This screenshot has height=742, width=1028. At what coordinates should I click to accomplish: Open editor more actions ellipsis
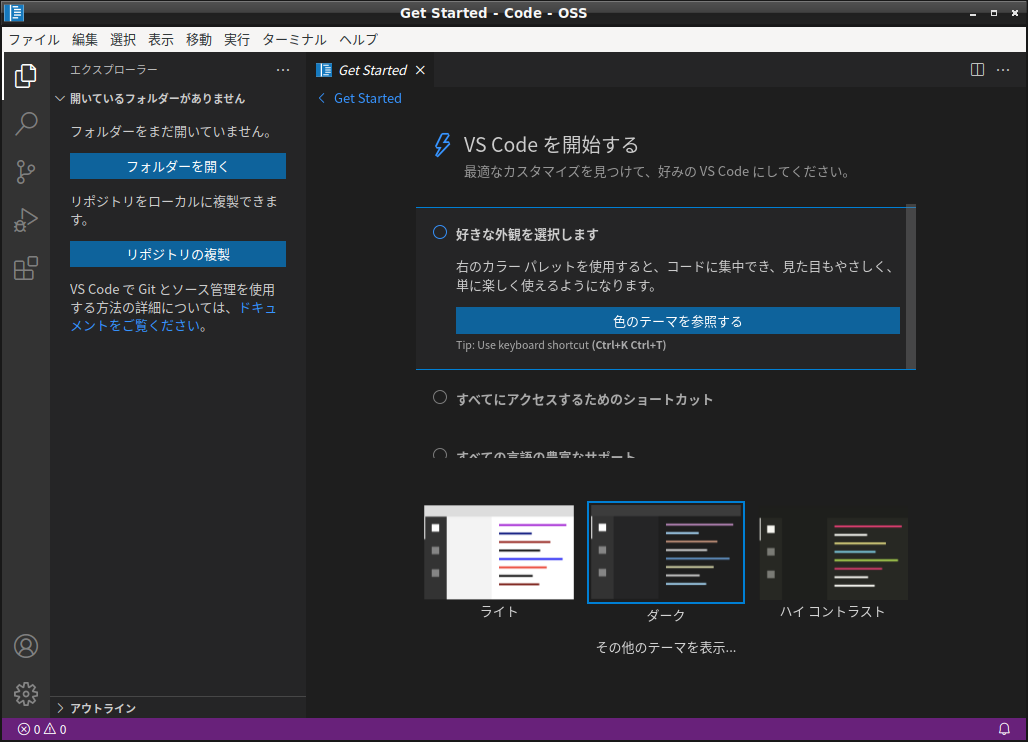coord(1003,69)
